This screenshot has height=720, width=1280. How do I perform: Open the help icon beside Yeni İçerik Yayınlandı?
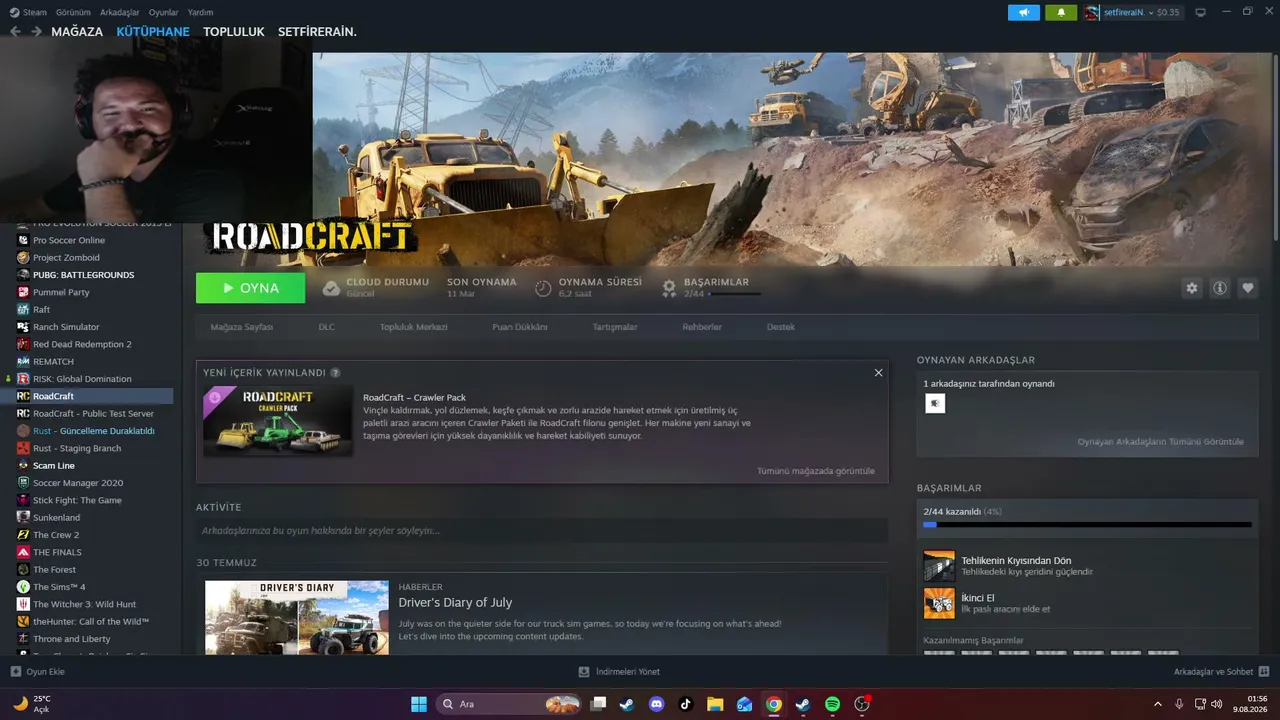(335, 373)
